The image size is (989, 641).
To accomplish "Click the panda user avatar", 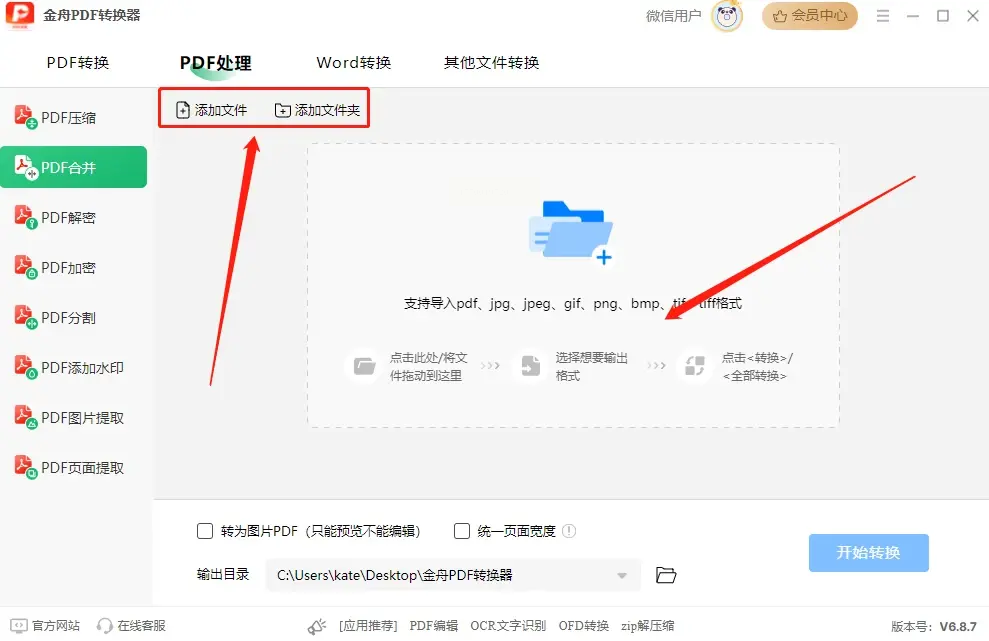I will coord(727,16).
